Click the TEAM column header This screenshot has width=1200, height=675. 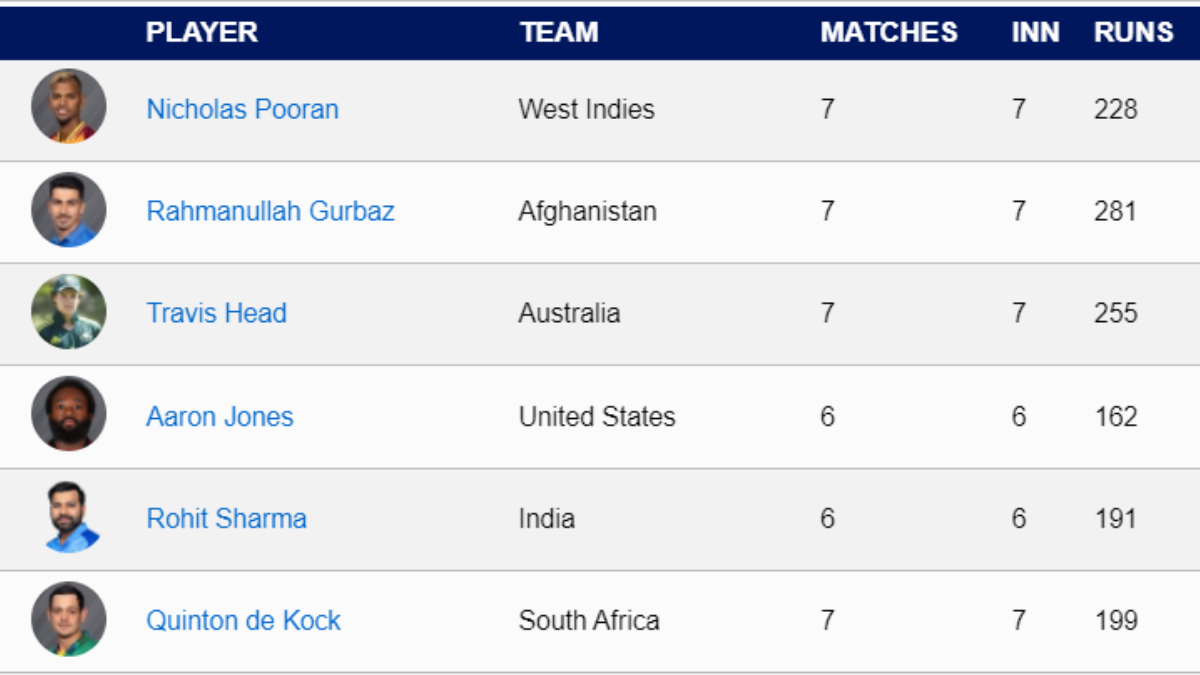[558, 32]
